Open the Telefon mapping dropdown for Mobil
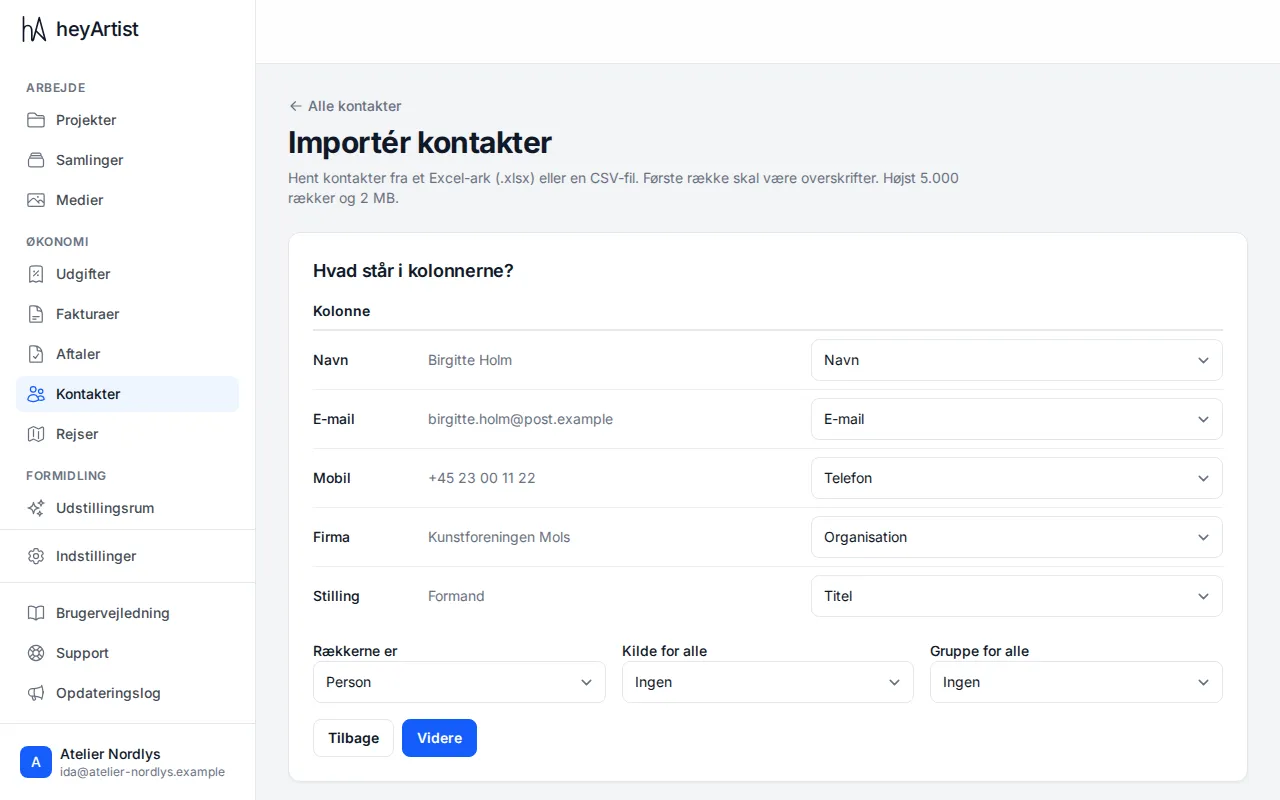The height and width of the screenshot is (800, 1280). (x=1016, y=478)
